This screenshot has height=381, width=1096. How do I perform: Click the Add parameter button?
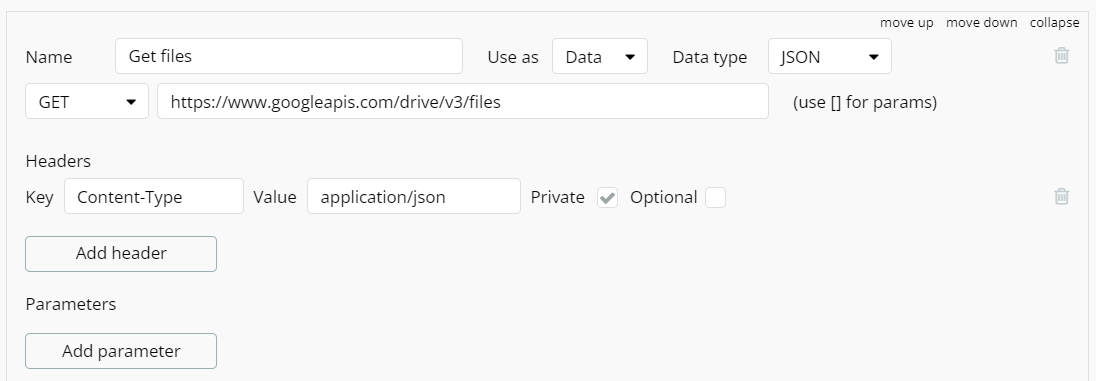(x=121, y=351)
